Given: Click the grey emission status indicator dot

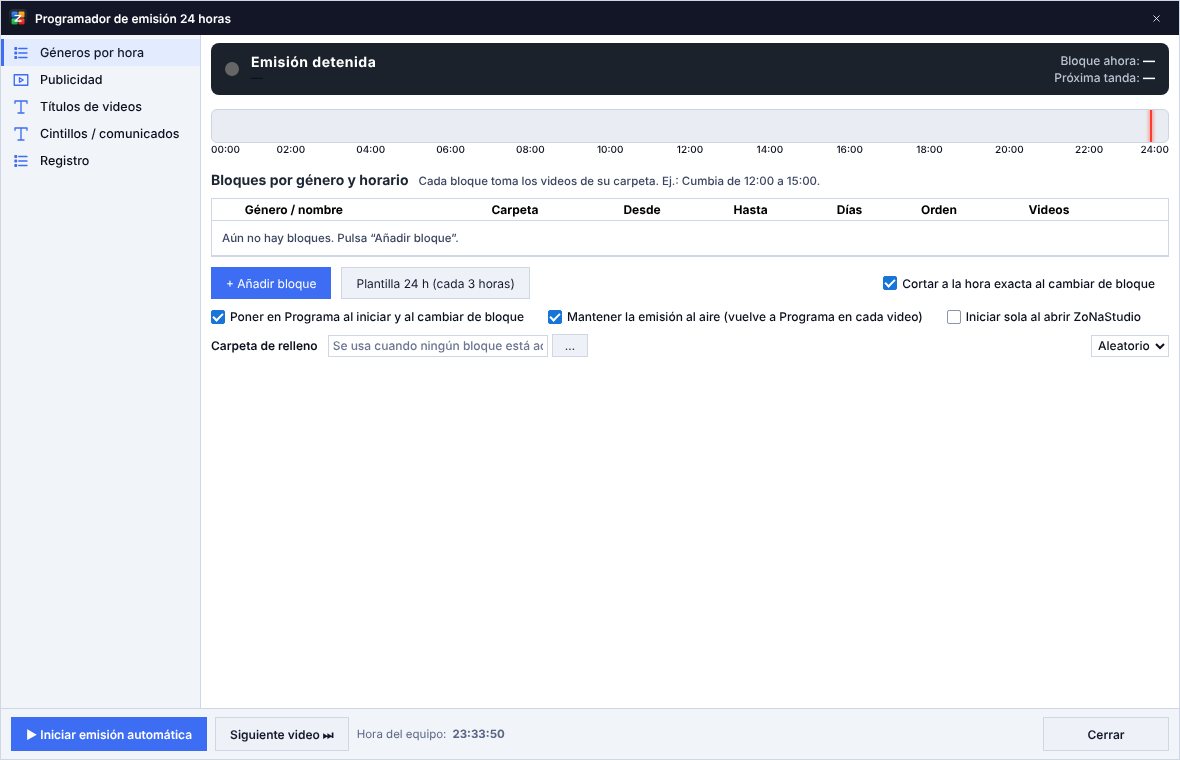Looking at the screenshot, I should click(x=232, y=69).
